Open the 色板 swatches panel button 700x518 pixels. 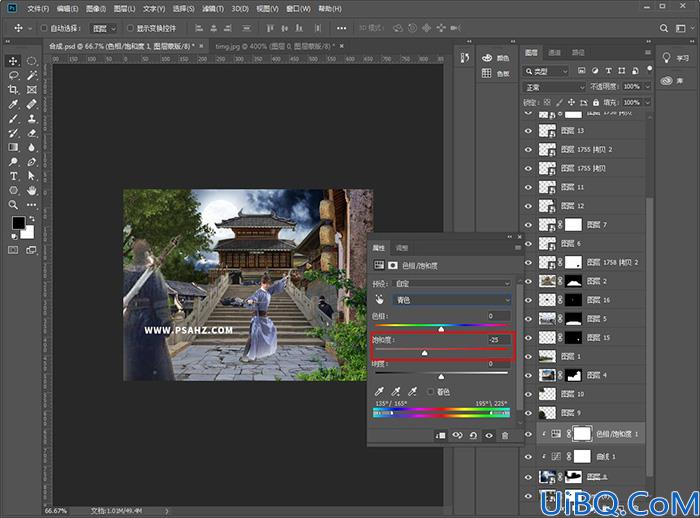tap(496, 73)
